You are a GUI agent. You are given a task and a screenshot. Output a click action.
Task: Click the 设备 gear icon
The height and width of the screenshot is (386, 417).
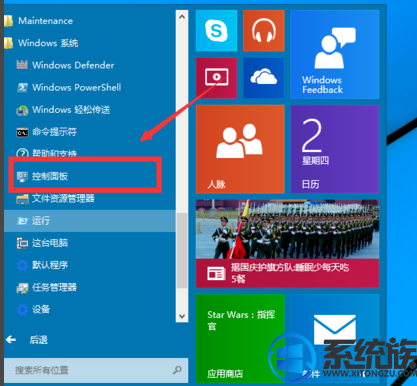(x=22, y=310)
